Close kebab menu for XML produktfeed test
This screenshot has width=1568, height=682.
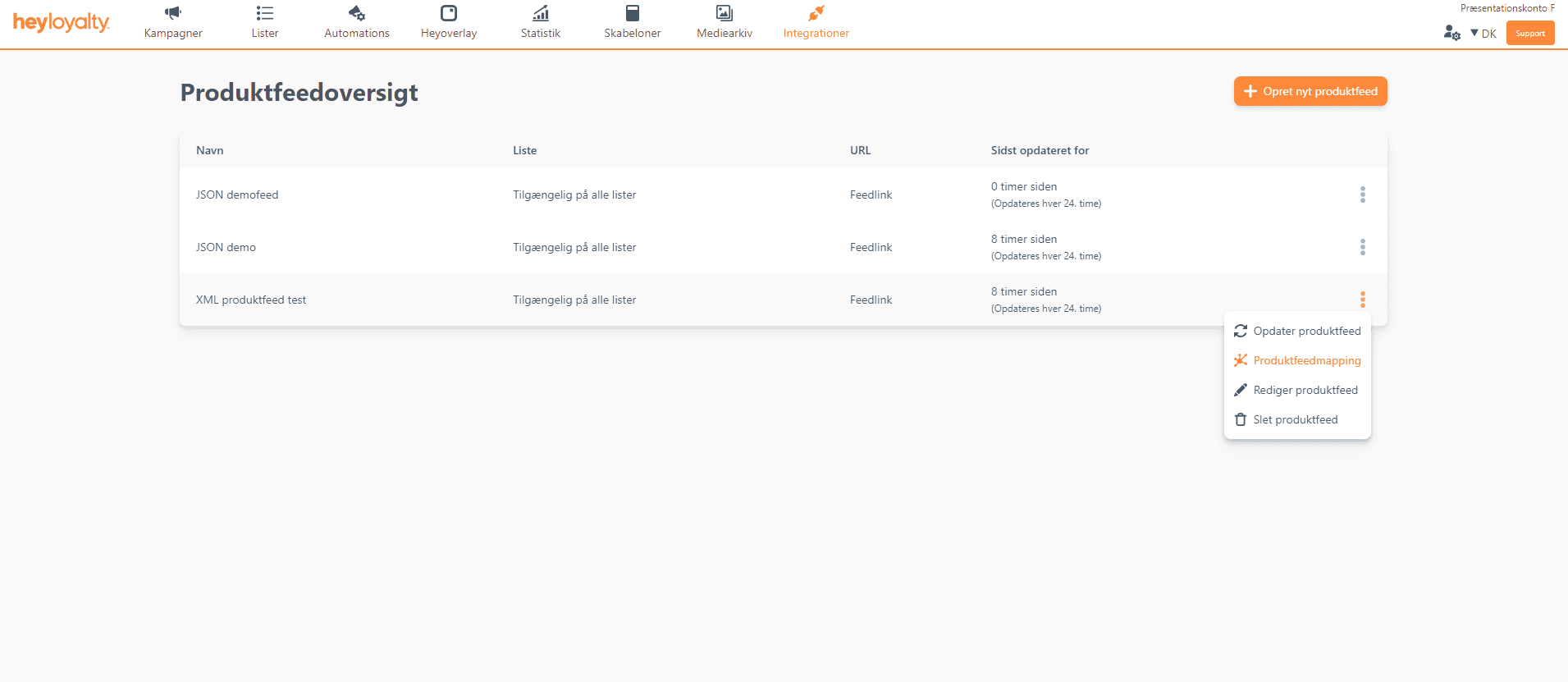[1363, 300]
